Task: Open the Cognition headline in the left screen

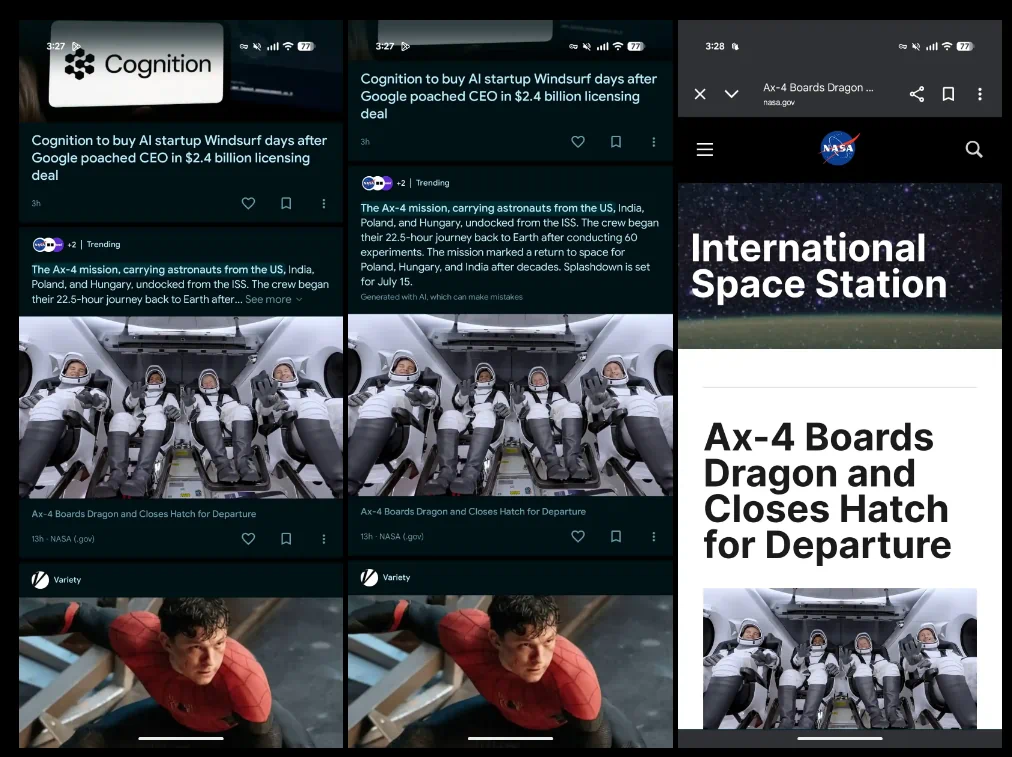Action: coord(179,158)
